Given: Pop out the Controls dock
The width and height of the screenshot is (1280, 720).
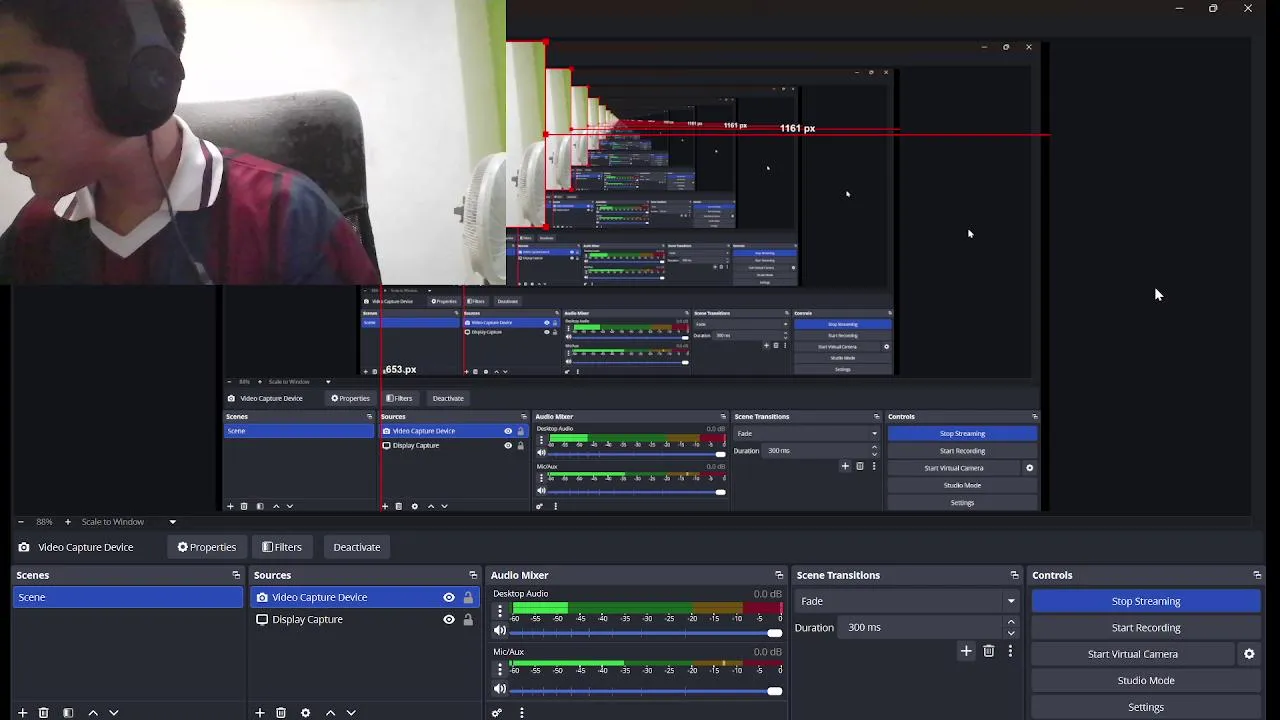Looking at the screenshot, I should pos(1257,575).
